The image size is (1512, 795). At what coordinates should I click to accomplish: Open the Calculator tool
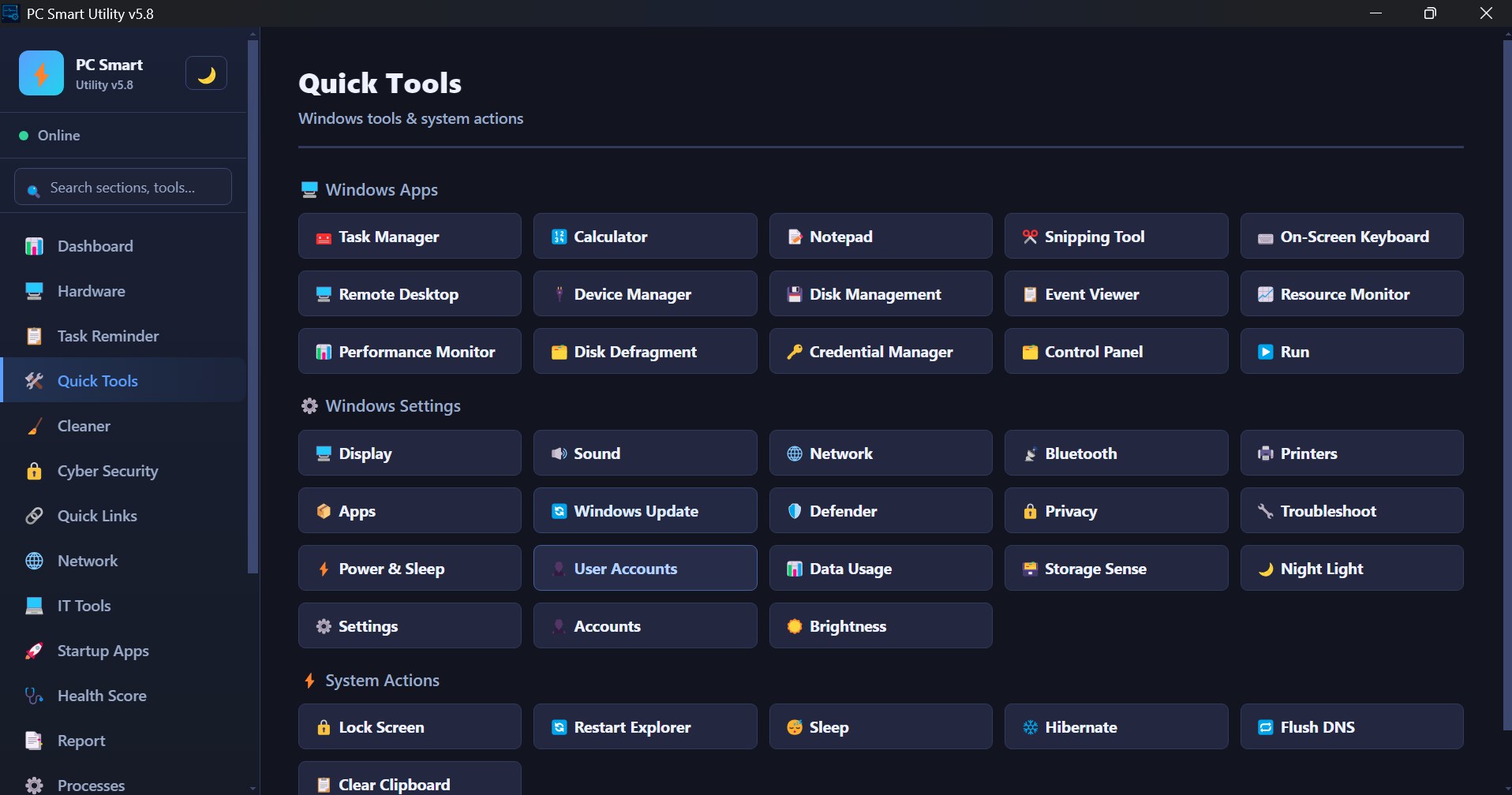[645, 236]
